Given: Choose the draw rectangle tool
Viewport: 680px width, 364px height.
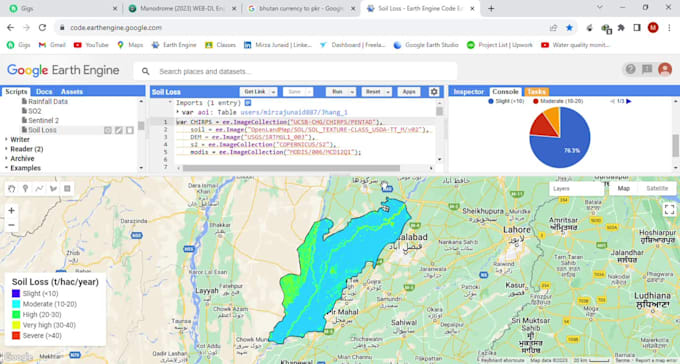Looking at the screenshot, I should pos(67,188).
